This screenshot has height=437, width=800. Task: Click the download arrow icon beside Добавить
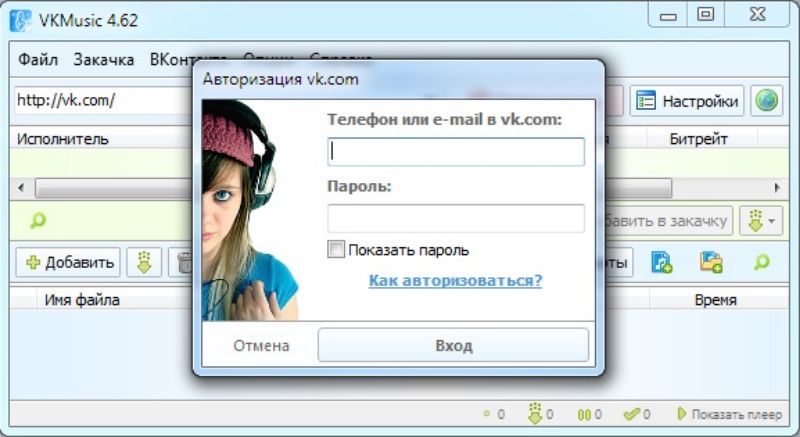[x=144, y=263]
